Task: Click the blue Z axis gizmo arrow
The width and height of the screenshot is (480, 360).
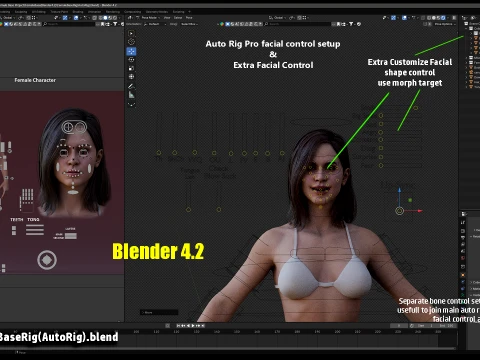Action: pyautogui.click(x=399, y=190)
